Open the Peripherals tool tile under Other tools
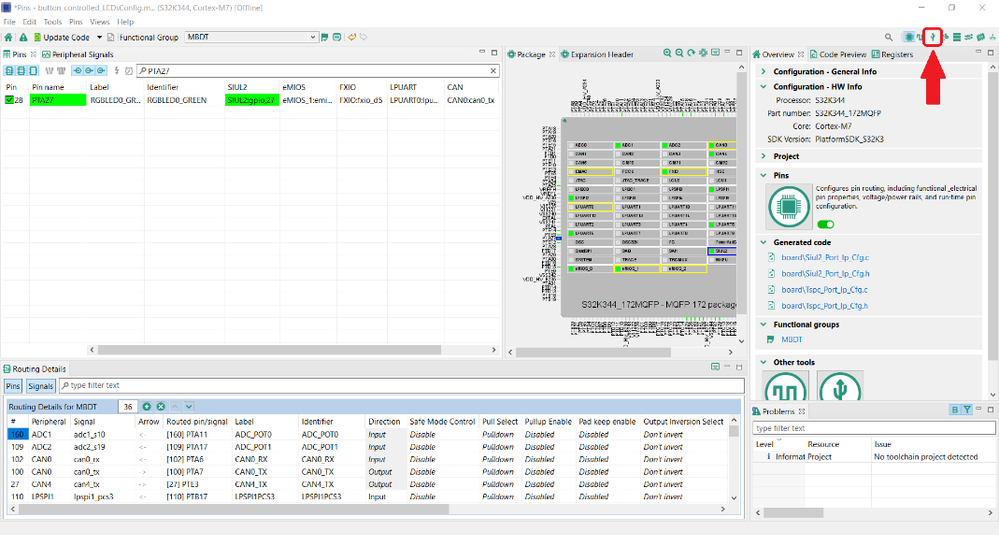The width and height of the screenshot is (999, 535). point(840,385)
